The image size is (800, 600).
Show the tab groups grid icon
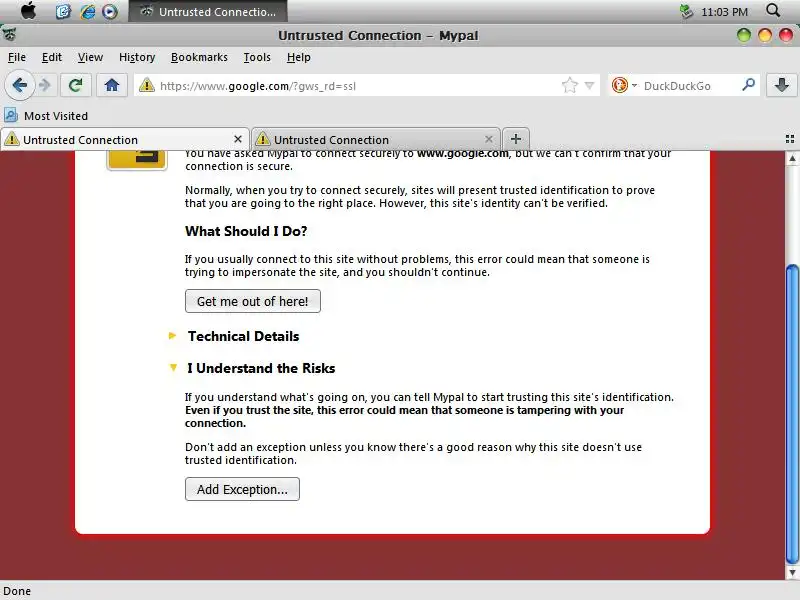click(790, 139)
